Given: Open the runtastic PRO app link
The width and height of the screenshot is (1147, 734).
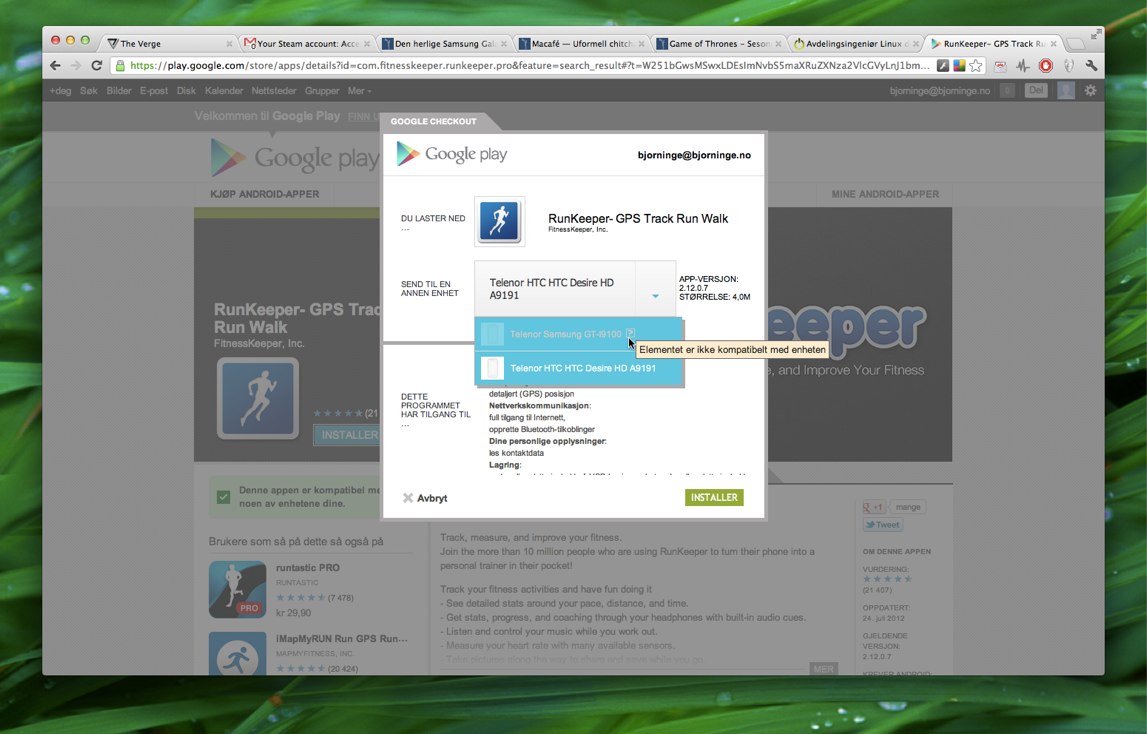Looking at the screenshot, I should [x=307, y=568].
